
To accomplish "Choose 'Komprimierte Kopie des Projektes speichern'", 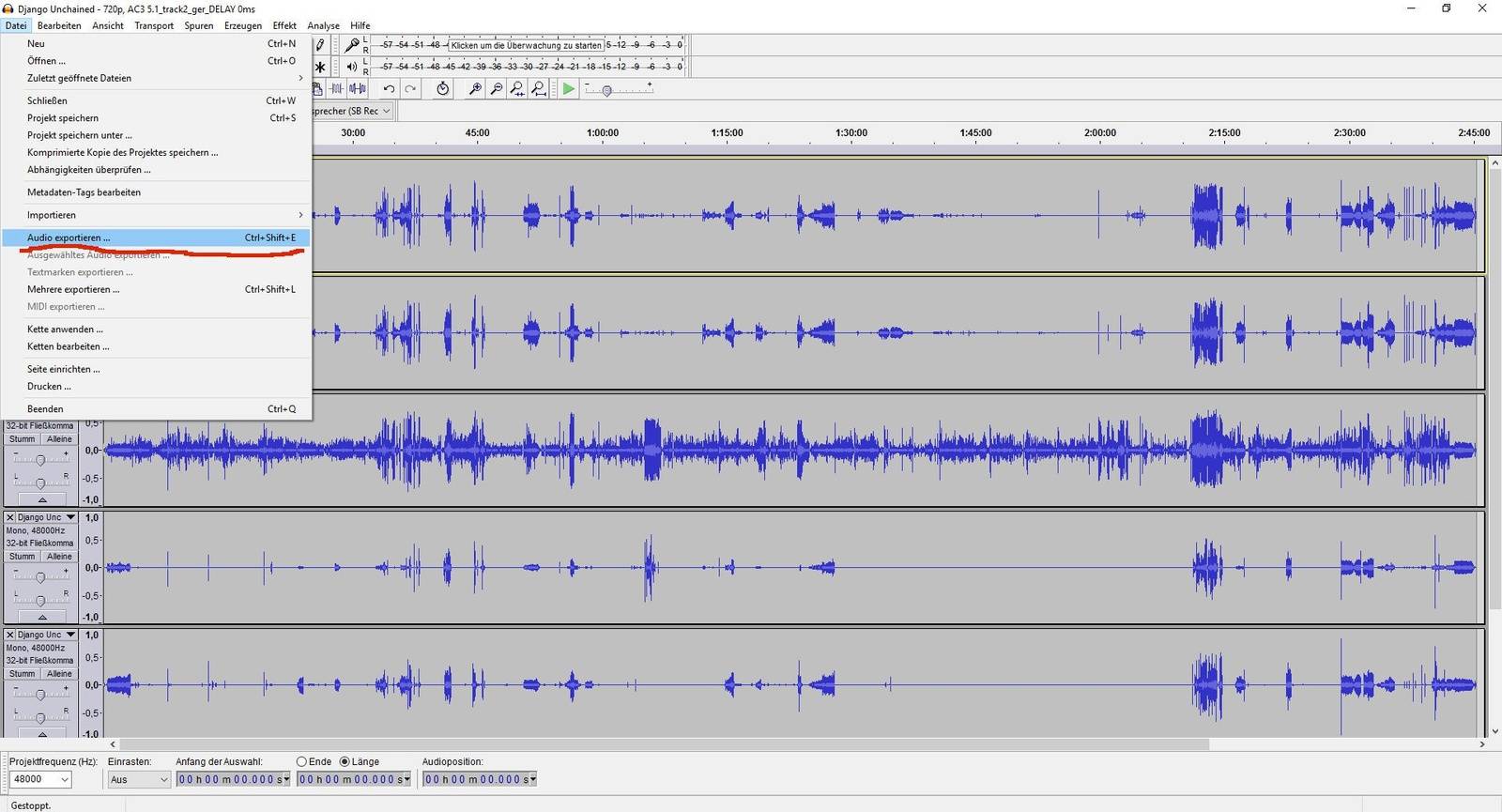I will coord(156,152).
